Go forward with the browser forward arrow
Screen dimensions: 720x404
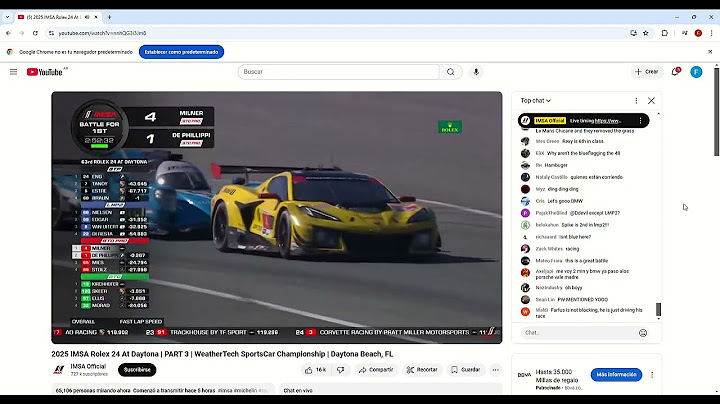[x=22, y=33]
